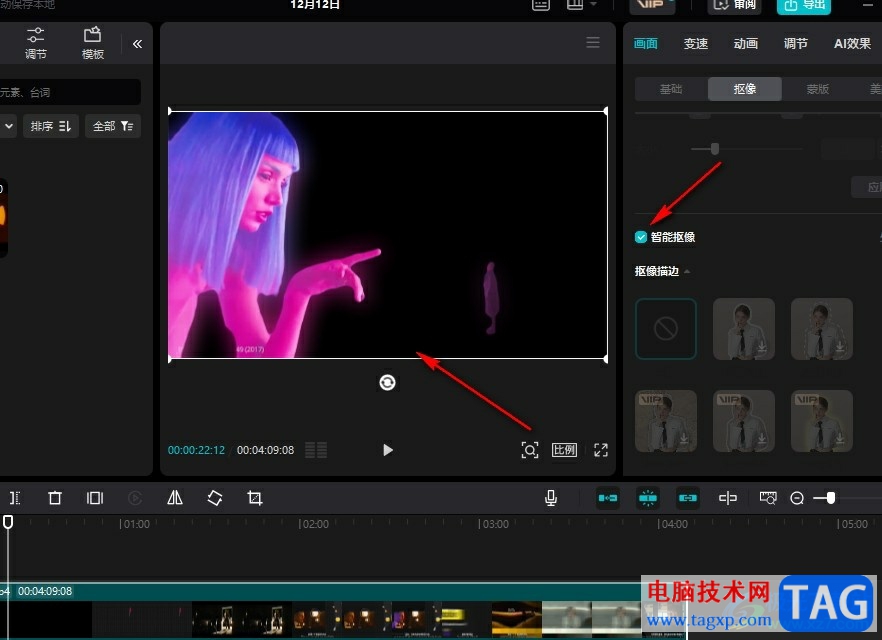Zoom out the timeline with minus icon
Image resolution: width=882 pixels, height=640 pixels.
[x=796, y=498]
